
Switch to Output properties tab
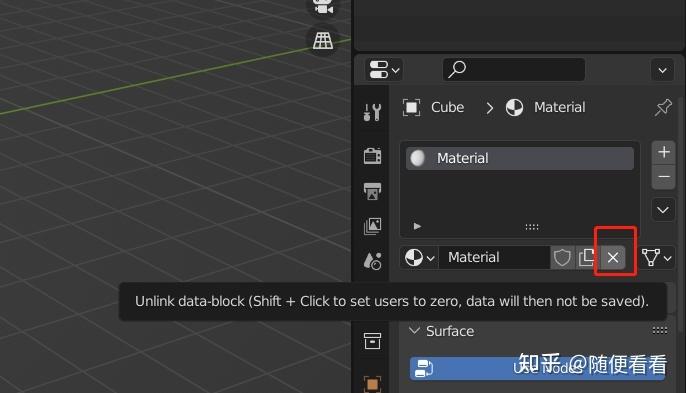[x=372, y=191]
